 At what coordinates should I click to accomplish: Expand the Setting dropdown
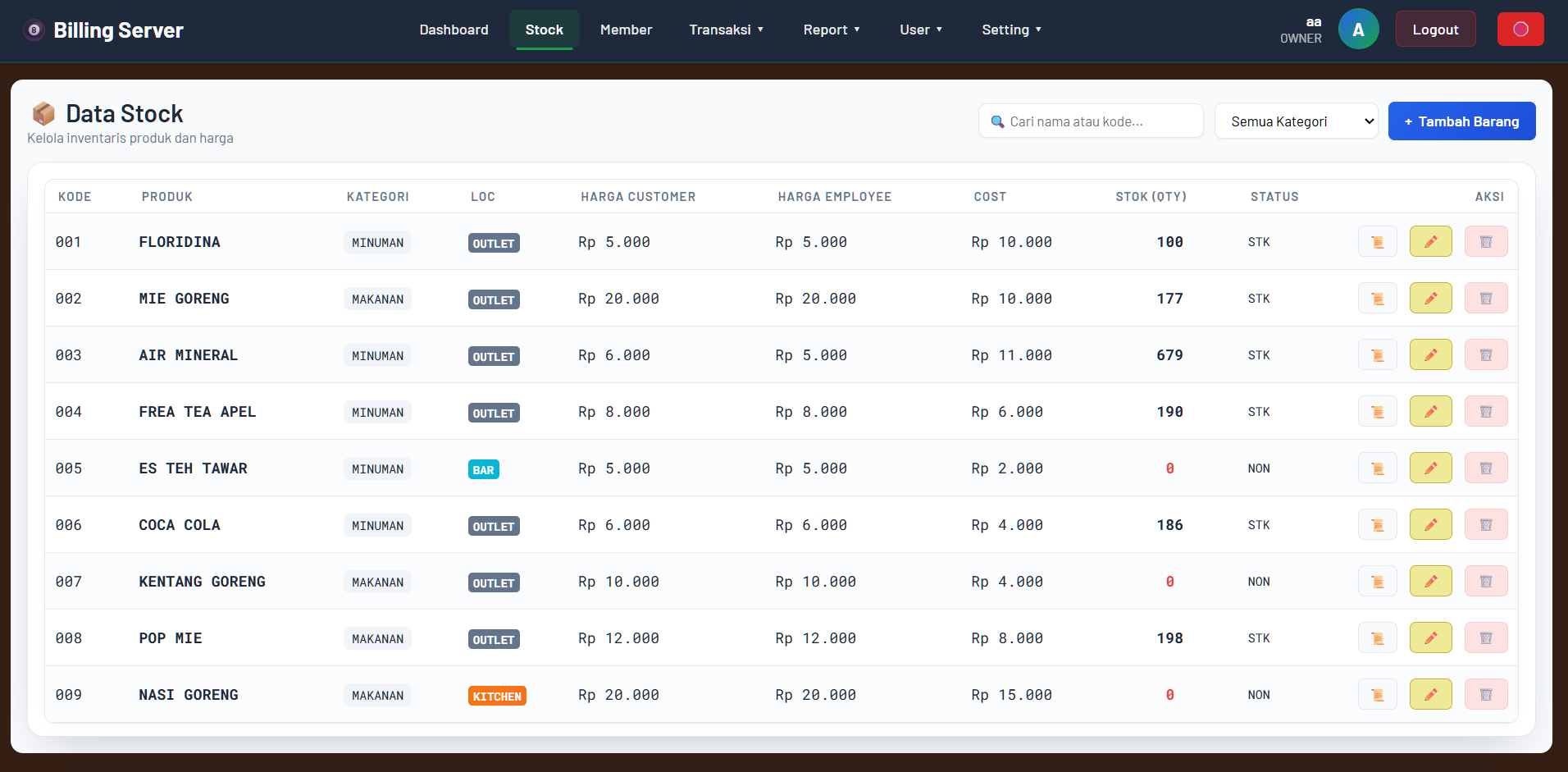pyautogui.click(x=1011, y=30)
